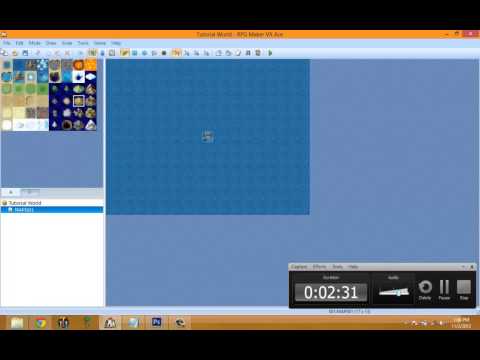
Task: Open the Tools menu in RPG Maker
Action: tap(83, 43)
